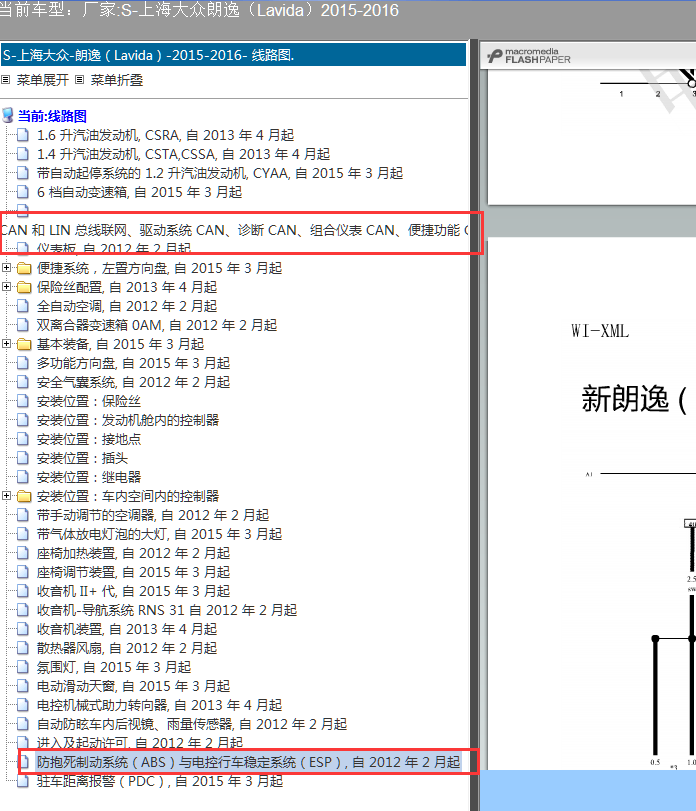The width and height of the screenshot is (696, 811).
Task: Click folder icon of 便捷系统，左置方向盘
Action: 24,268
